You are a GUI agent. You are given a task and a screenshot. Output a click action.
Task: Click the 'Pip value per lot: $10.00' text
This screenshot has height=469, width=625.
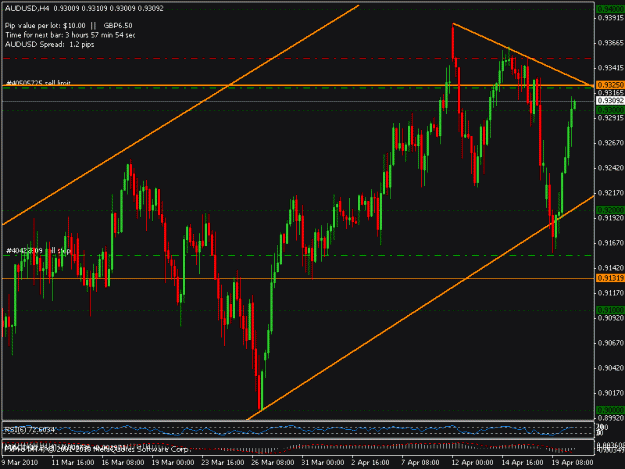(x=45, y=26)
